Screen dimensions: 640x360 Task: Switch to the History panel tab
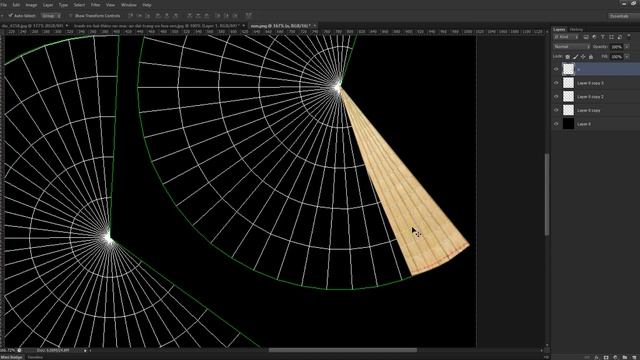576,29
